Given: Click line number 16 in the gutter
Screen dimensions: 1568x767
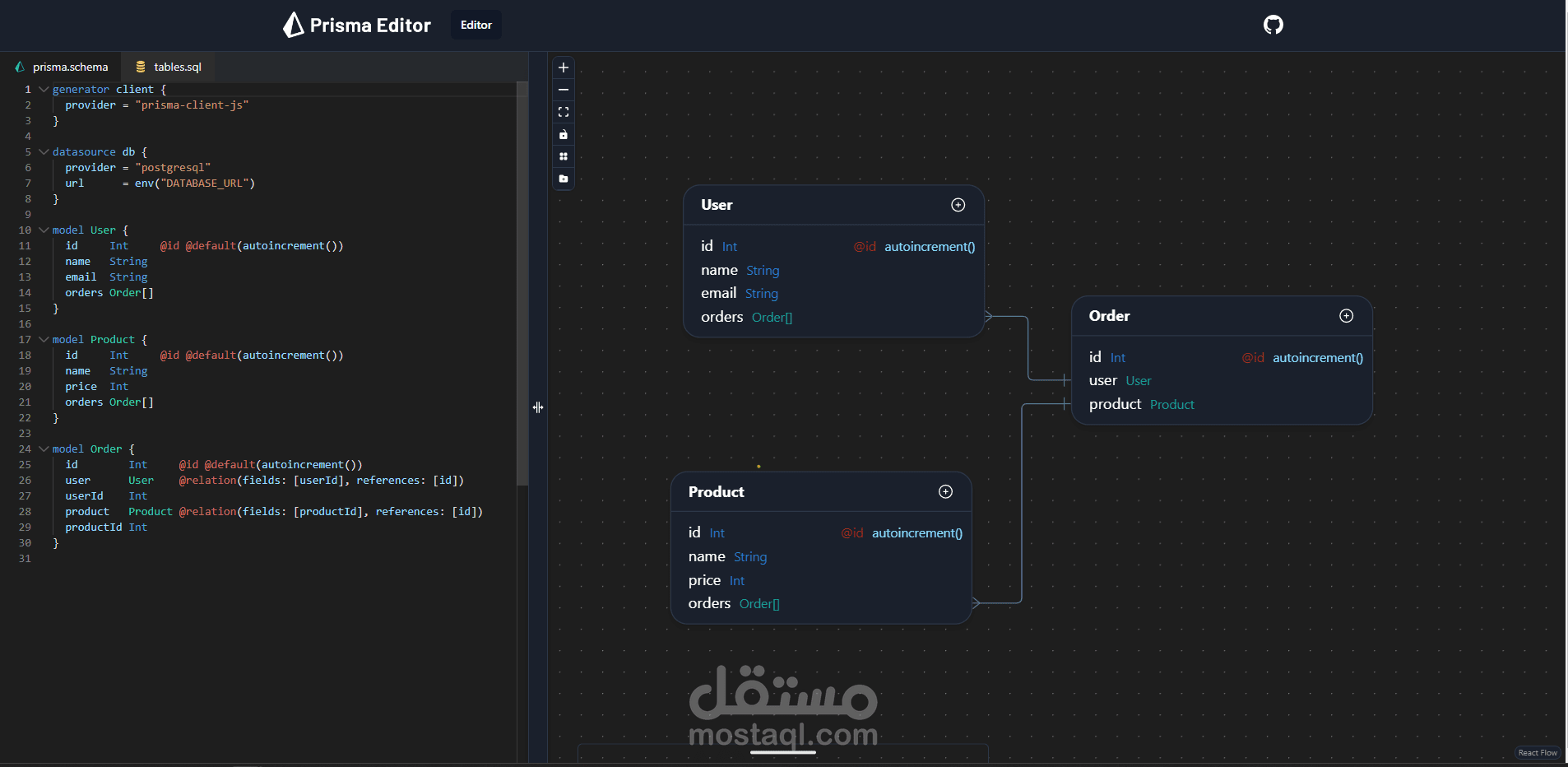Looking at the screenshot, I should point(25,323).
